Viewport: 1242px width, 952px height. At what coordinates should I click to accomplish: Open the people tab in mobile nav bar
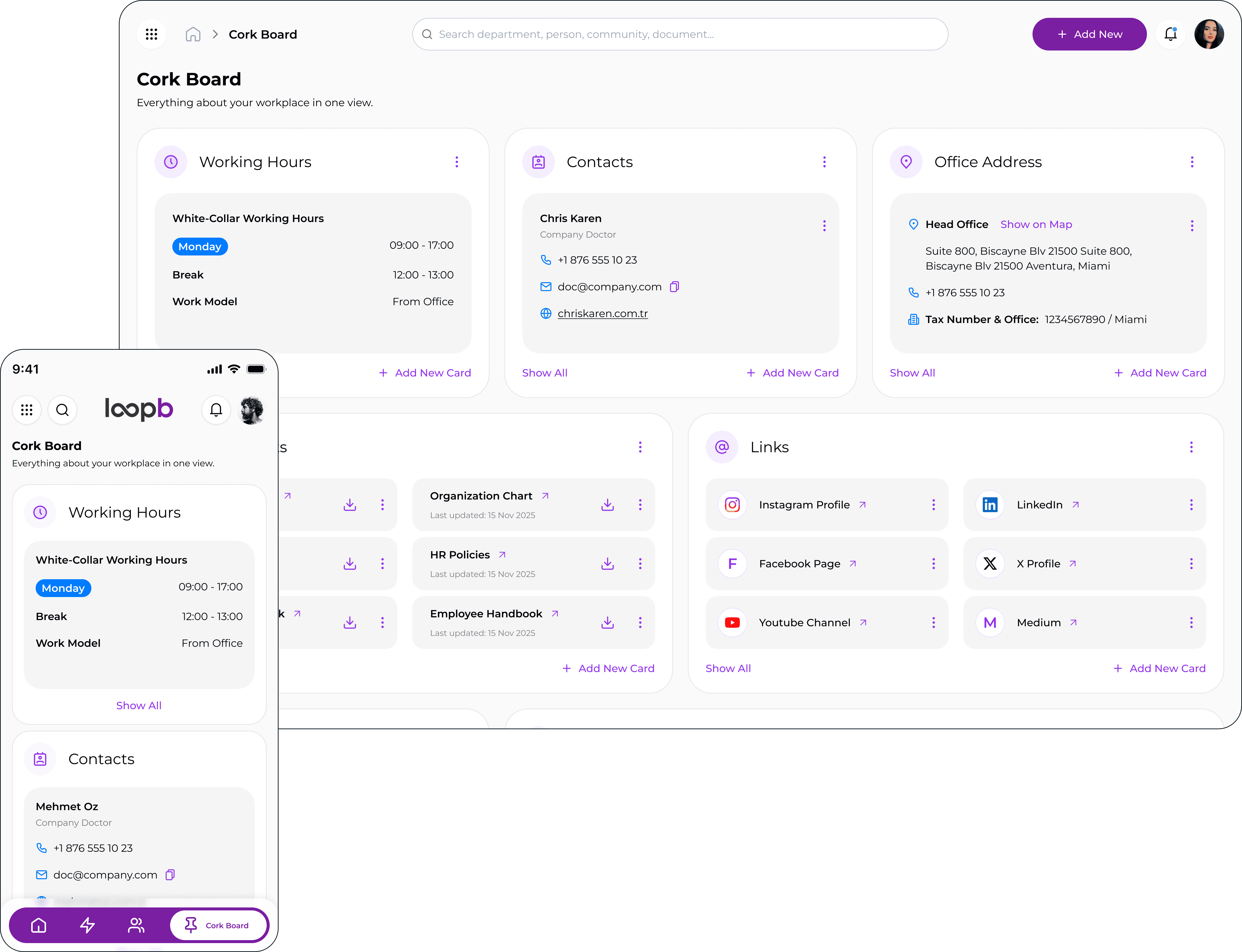136,925
